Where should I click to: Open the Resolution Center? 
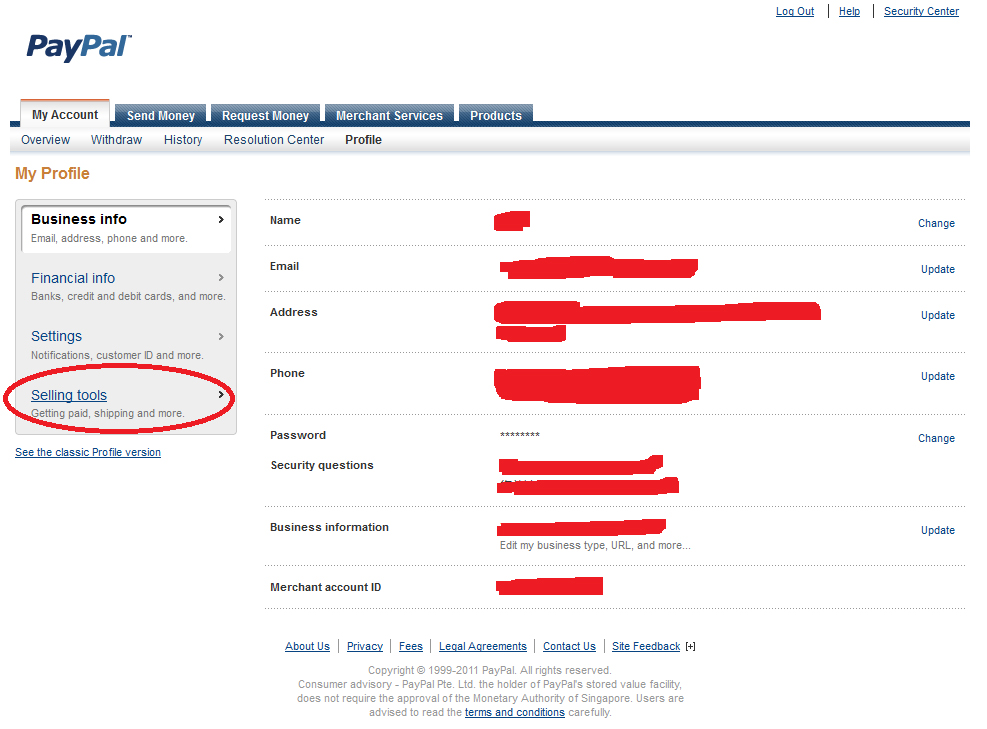click(x=274, y=140)
